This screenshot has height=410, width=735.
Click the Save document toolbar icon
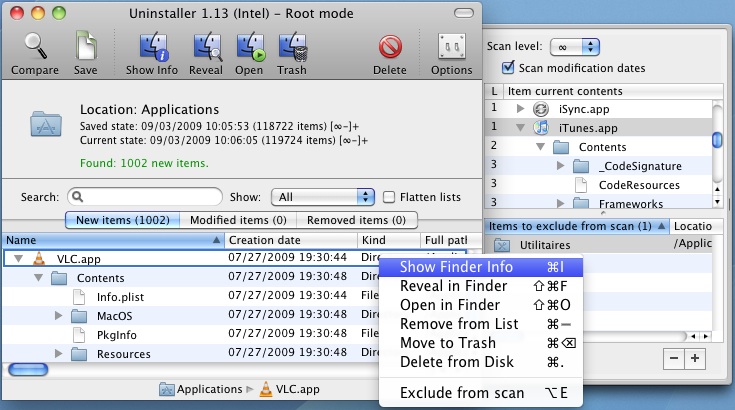[86, 45]
